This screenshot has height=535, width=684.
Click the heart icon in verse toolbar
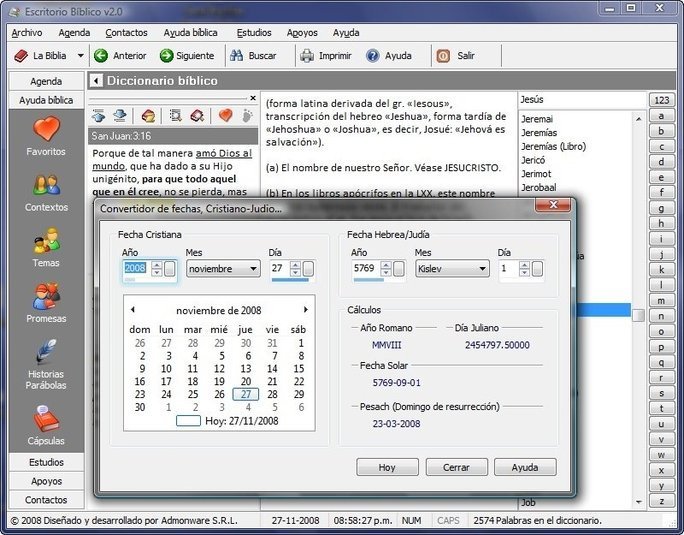pyautogui.click(x=225, y=116)
